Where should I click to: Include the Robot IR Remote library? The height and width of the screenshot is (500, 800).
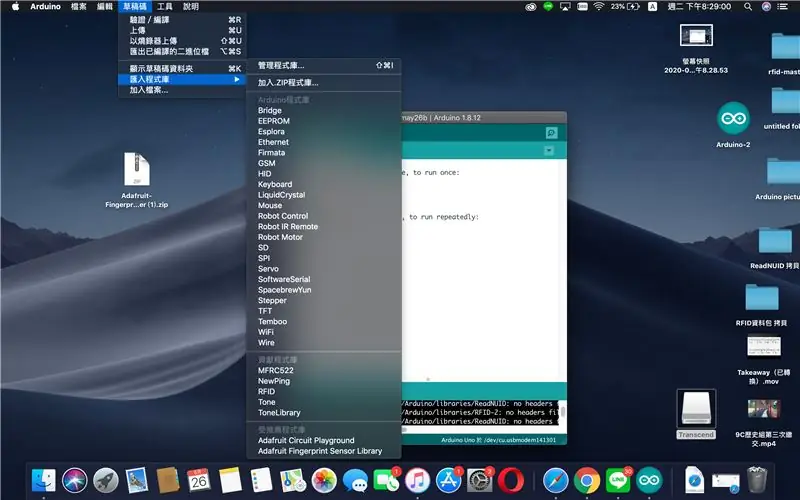click(x=323, y=227)
